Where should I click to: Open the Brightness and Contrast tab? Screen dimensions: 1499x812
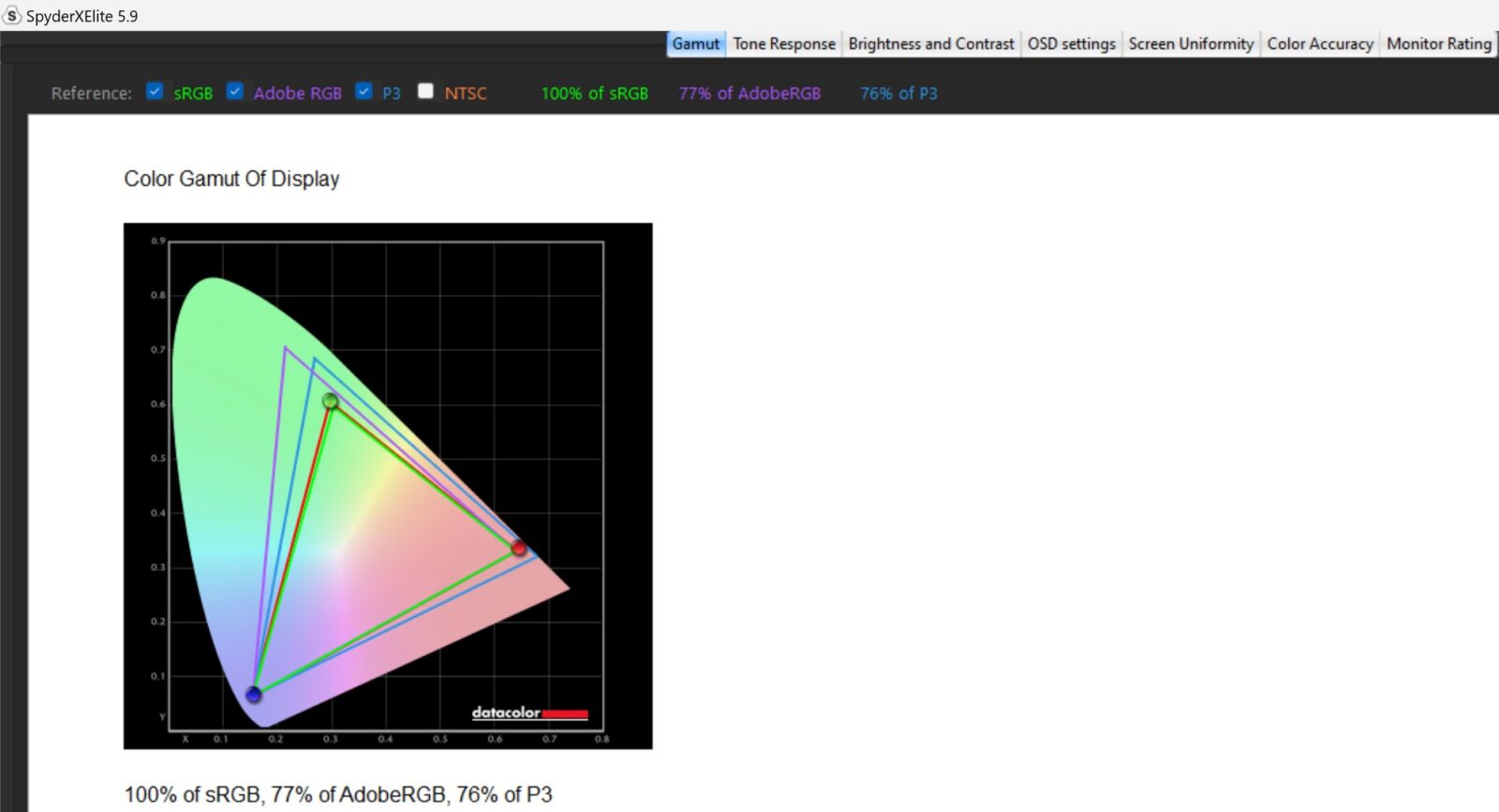[x=930, y=44]
